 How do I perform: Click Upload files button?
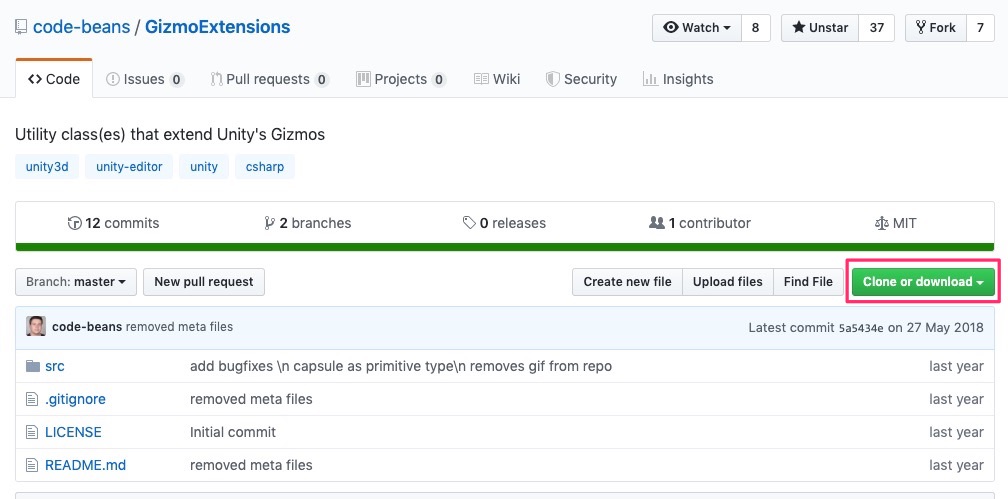point(728,282)
